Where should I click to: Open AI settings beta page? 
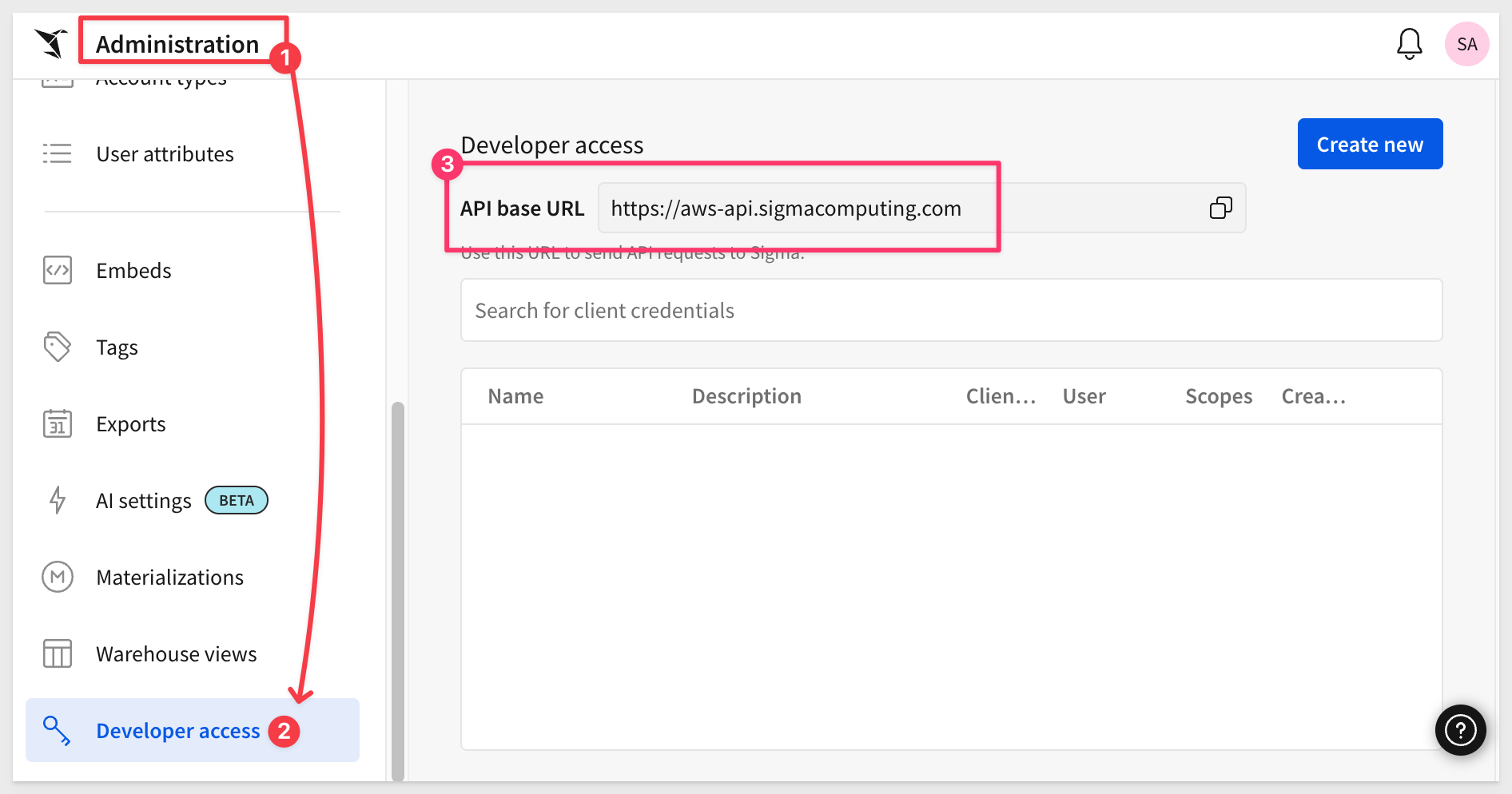[144, 501]
